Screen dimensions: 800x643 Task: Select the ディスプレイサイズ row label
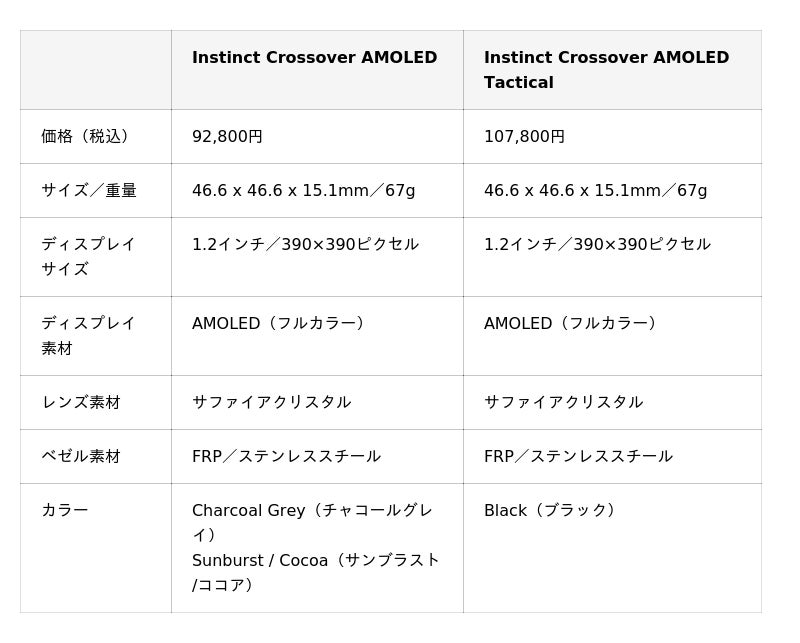(x=88, y=256)
